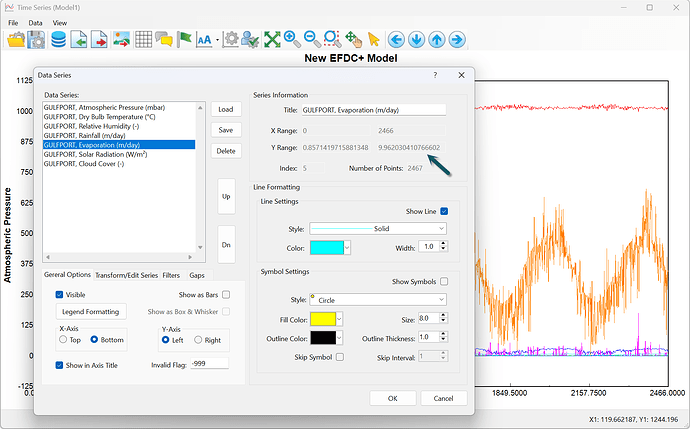Click the Up button
Image resolution: width=690 pixels, height=429 pixels.
click(226, 196)
